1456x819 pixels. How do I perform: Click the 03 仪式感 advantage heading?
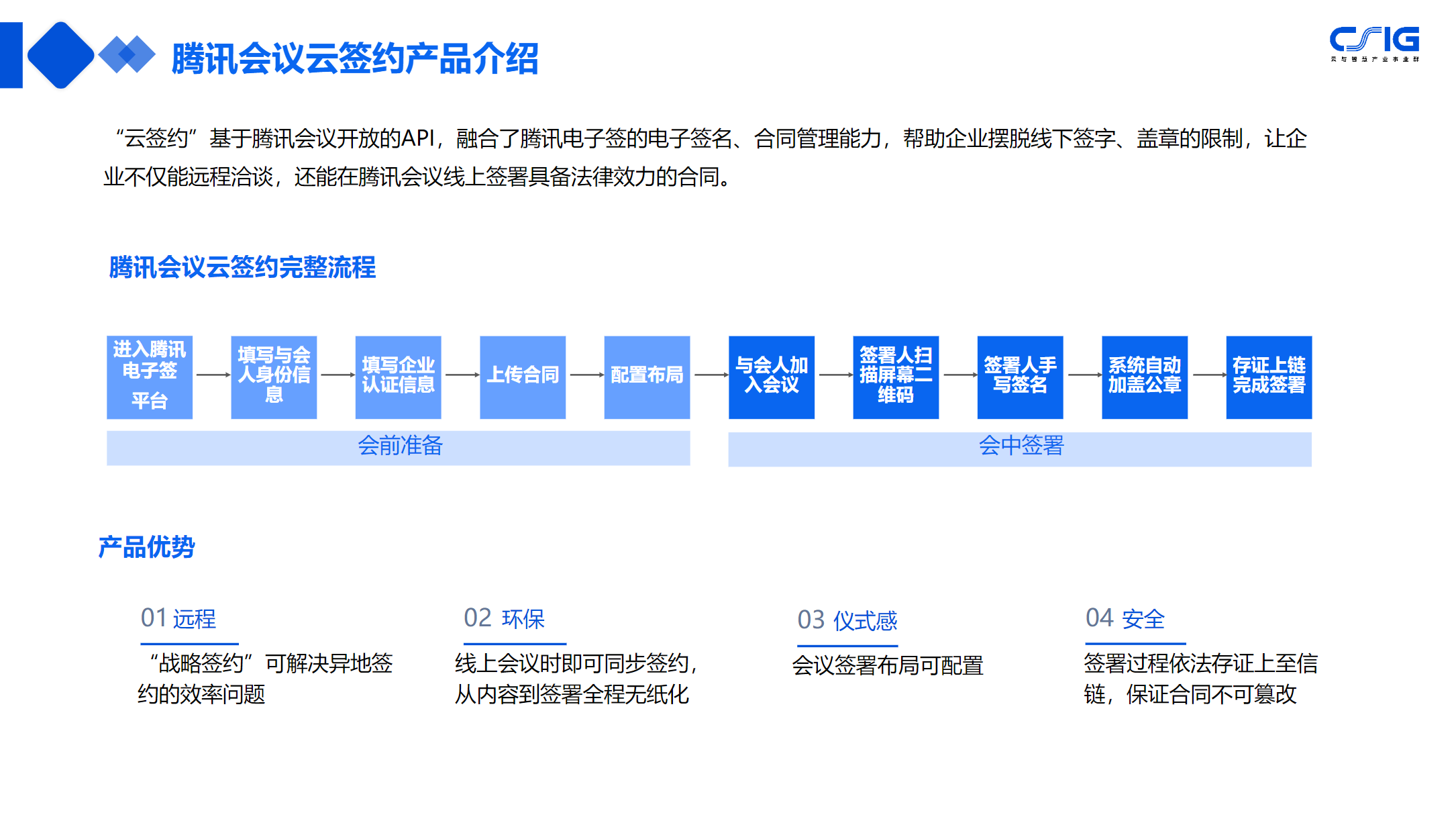pos(847,620)
